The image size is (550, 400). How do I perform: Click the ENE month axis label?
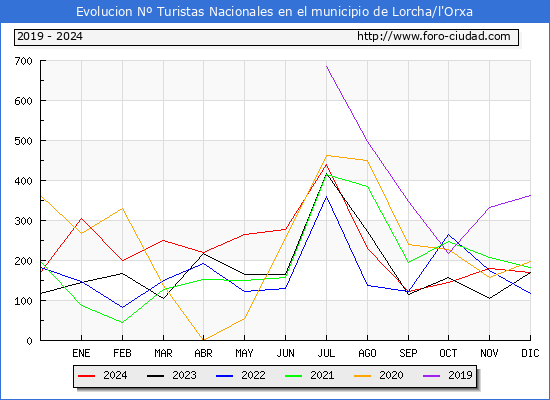pos(81,353)
